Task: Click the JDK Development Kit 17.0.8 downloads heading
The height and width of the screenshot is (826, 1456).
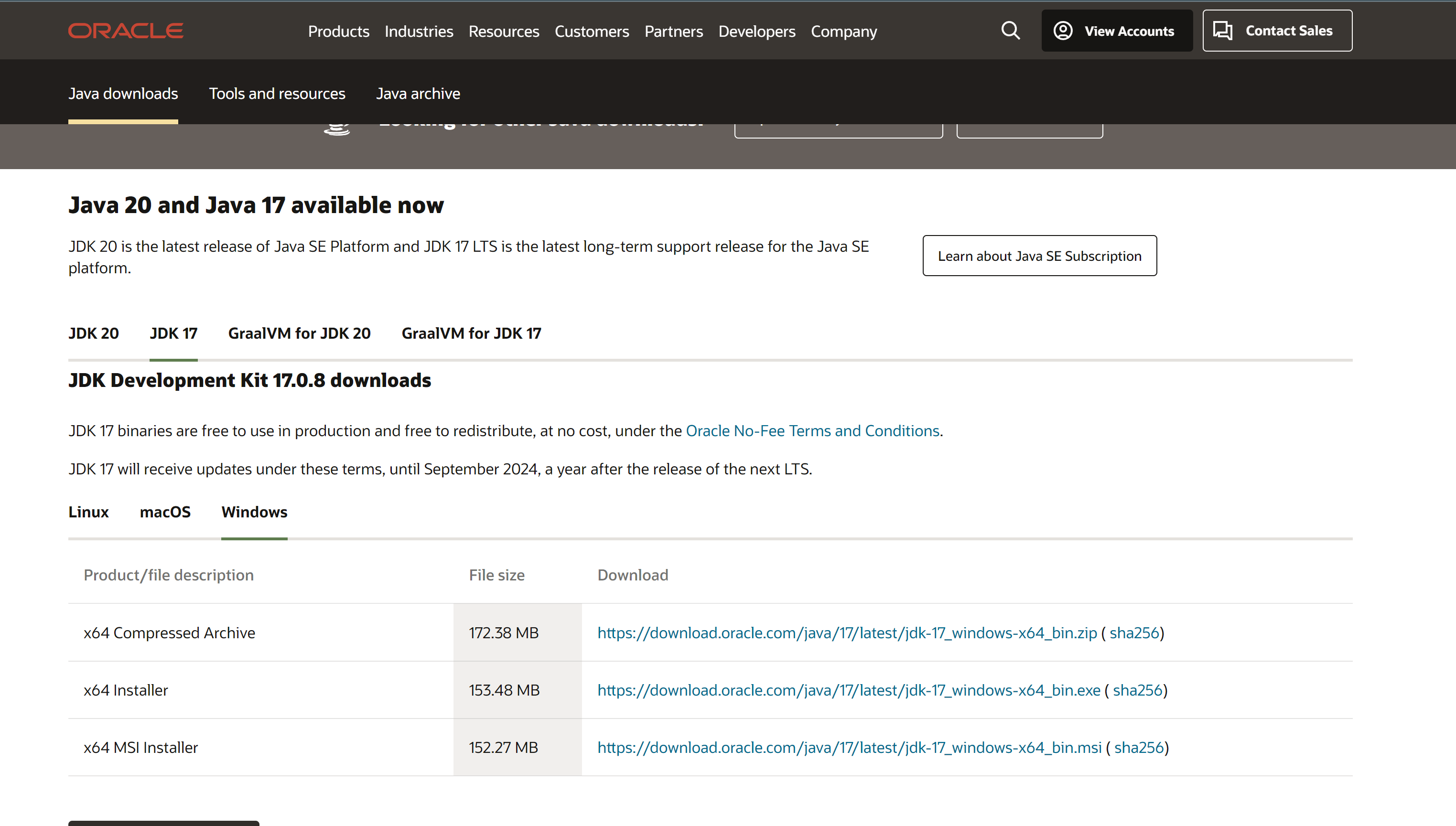Action: click(x=249, y=380)
